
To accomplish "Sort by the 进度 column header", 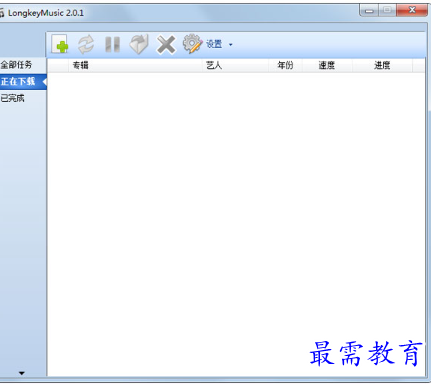I will [382, 65].
